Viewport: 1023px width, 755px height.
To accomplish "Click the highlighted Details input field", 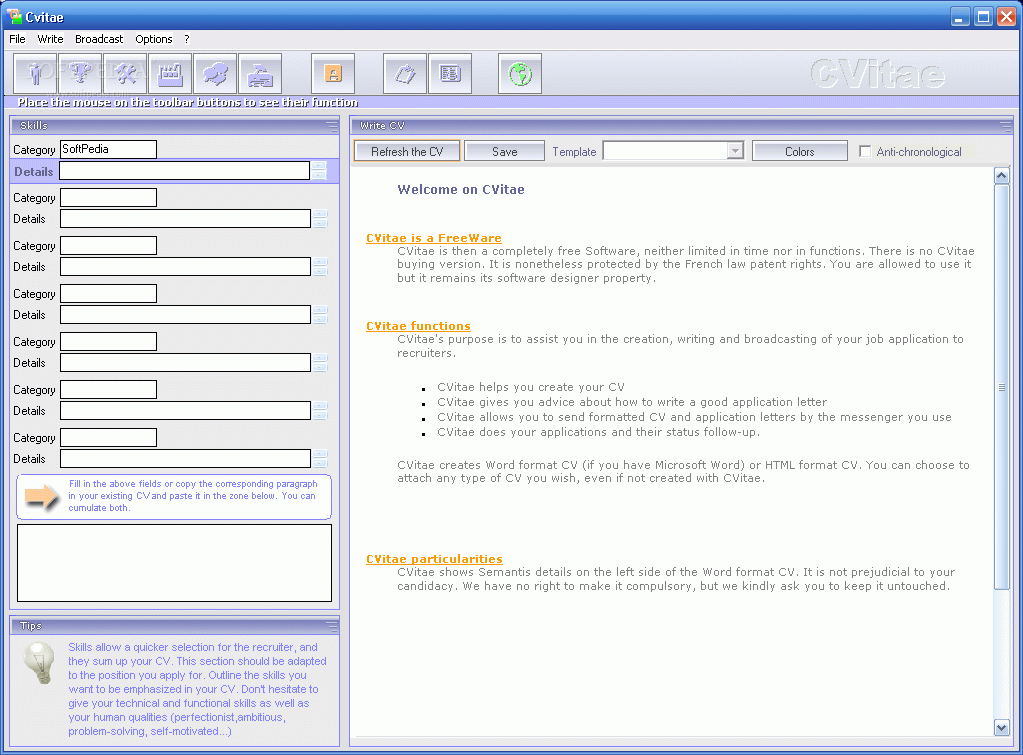I will (185, 171).
